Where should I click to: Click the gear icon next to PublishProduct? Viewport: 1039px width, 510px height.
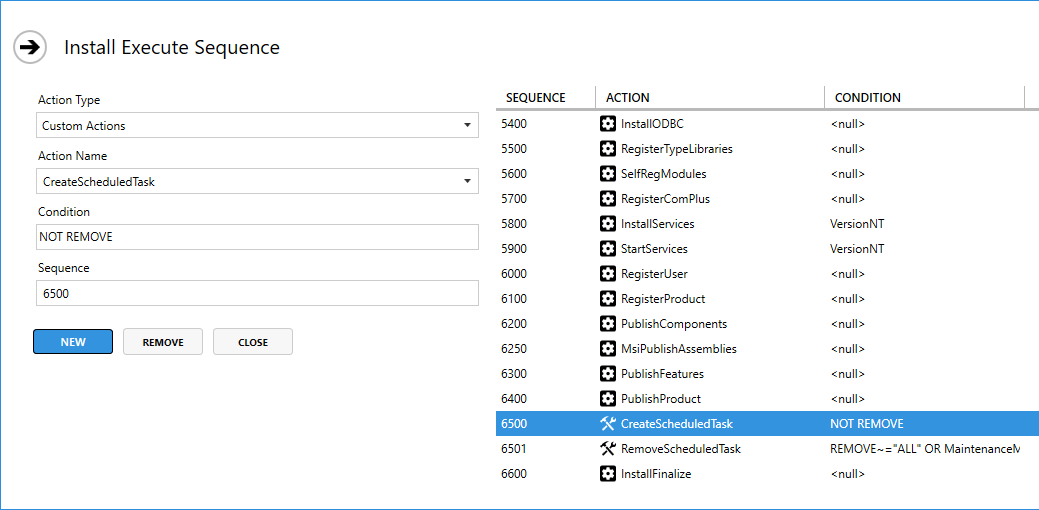click(607, 399)
